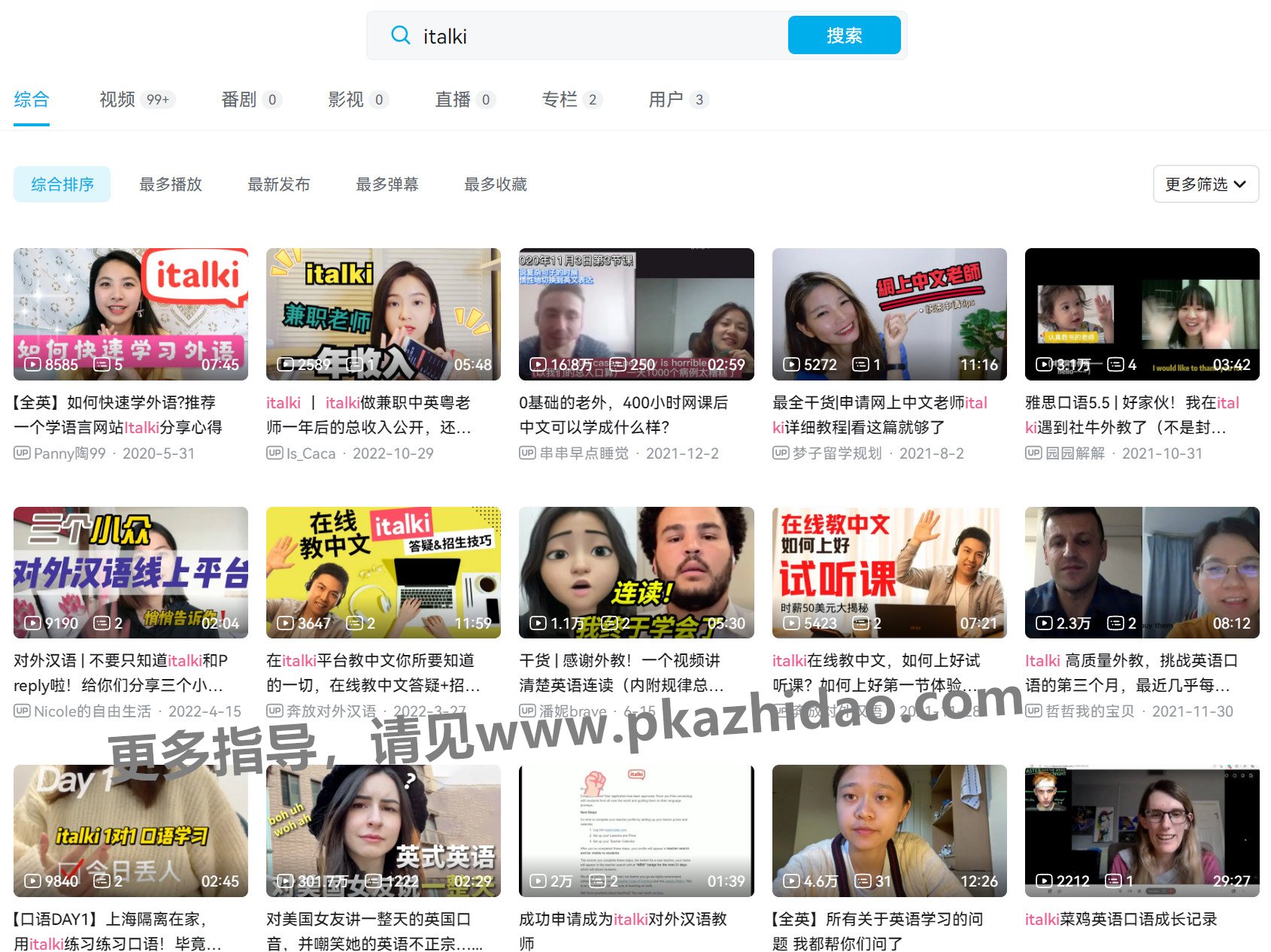The image size is (1271, 952).
Task: Visit uploader 园园解解
Action: 1075,453
